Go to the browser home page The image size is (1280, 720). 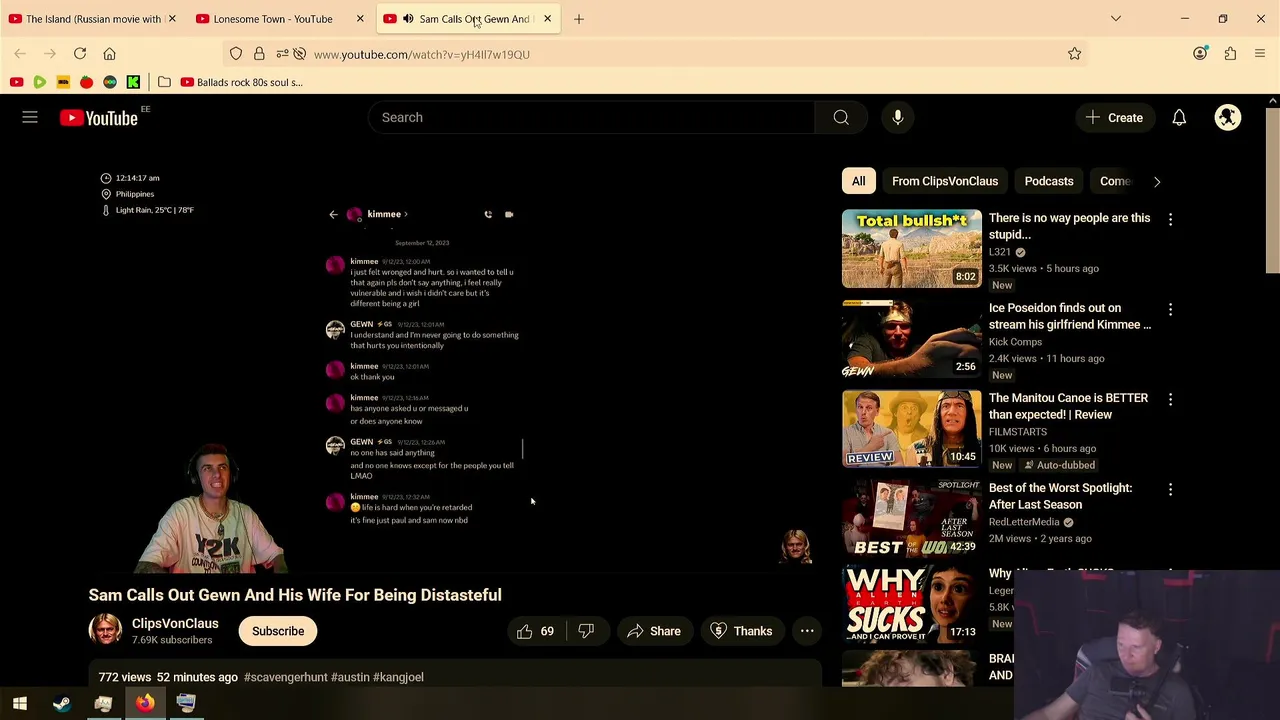[110, 54]
